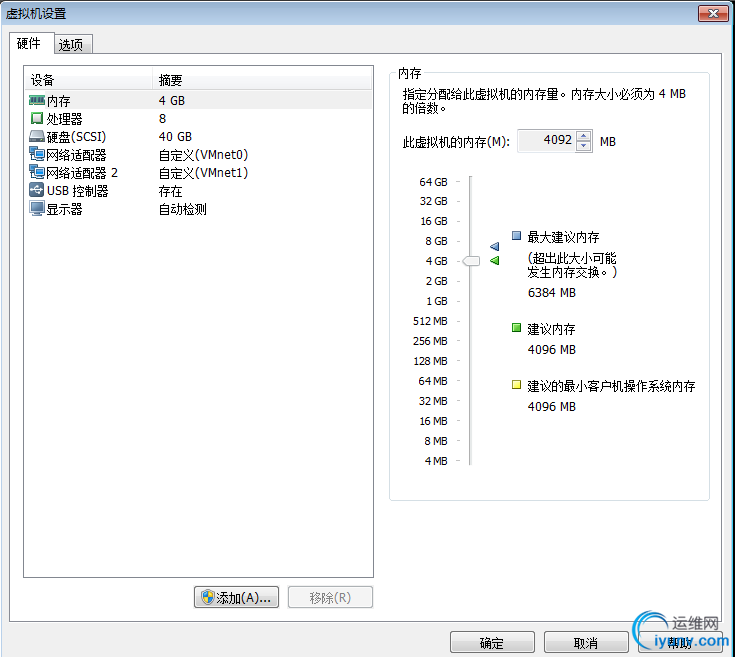Viewport: 735px width, 657px height.
Task: Click the 设备 column header
Action: pyautogui.click(x=89, y=80)
